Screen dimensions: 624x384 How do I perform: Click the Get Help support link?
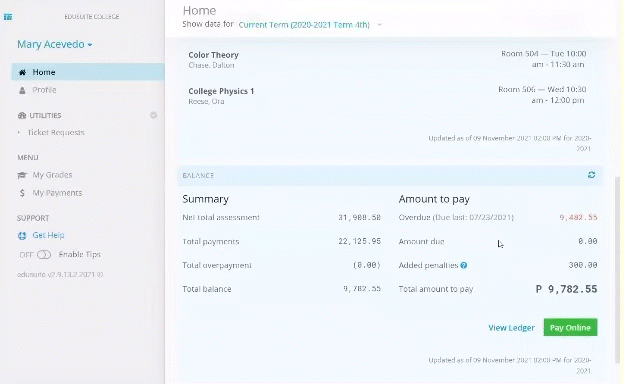(48, 236)
